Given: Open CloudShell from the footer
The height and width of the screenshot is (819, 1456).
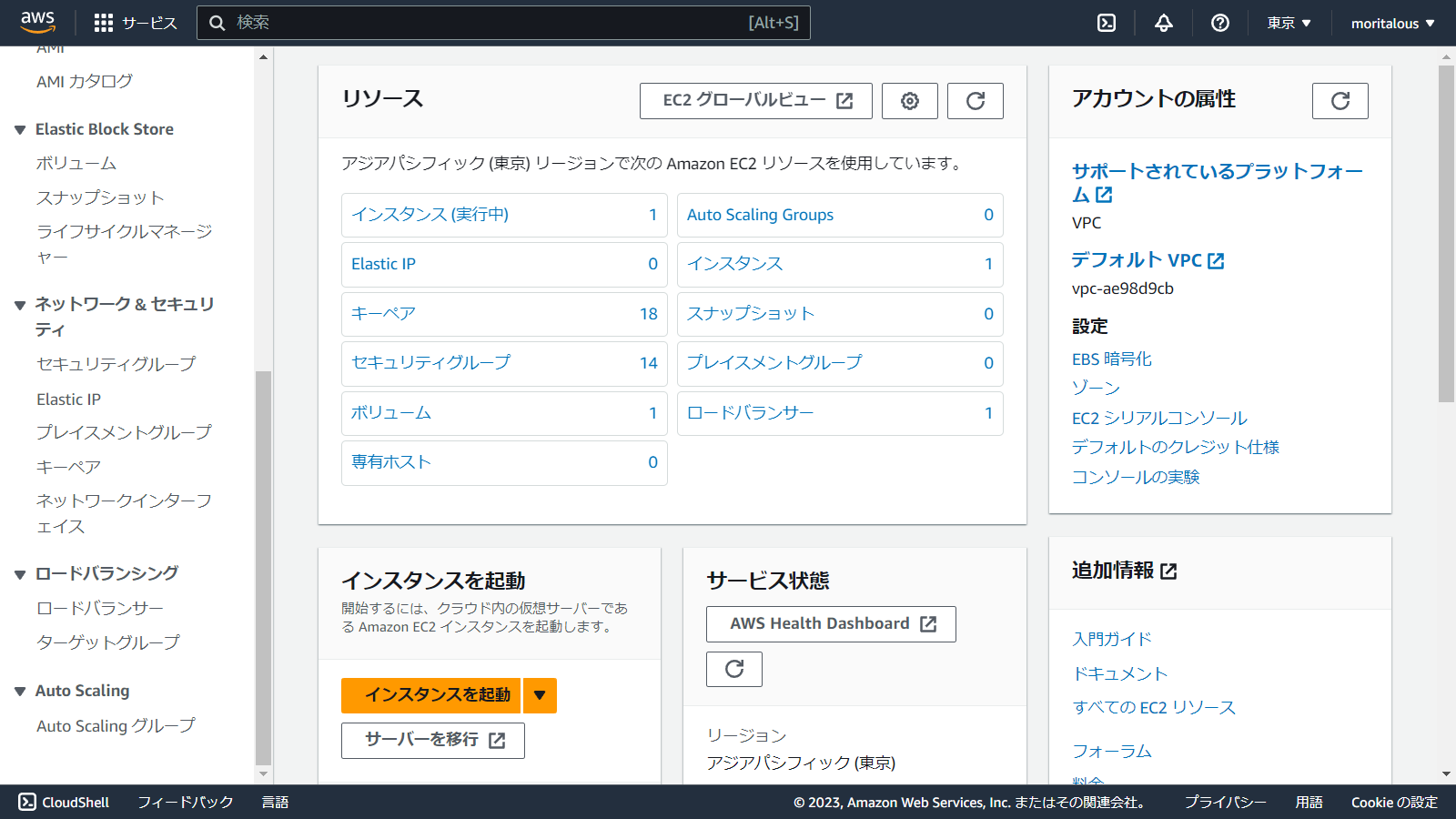Looking at the screenshot, I should pyautogui.click(x=66, y=802).
